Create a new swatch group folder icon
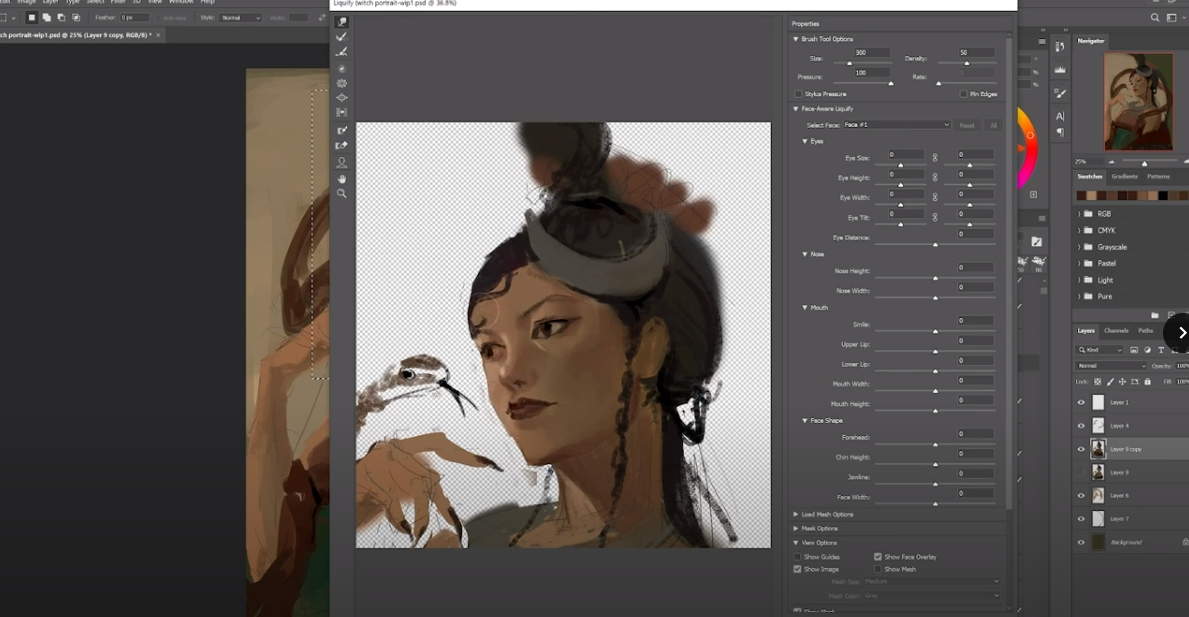This screenshot has width=1189, height=617. point(1155,315)
